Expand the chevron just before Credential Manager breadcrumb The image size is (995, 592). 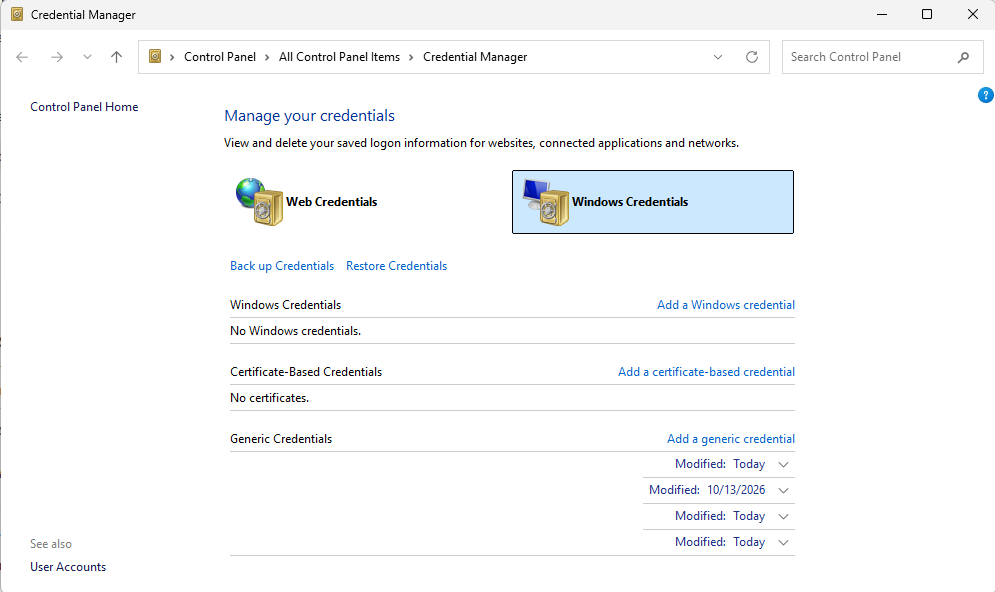[x=411, y=57]
